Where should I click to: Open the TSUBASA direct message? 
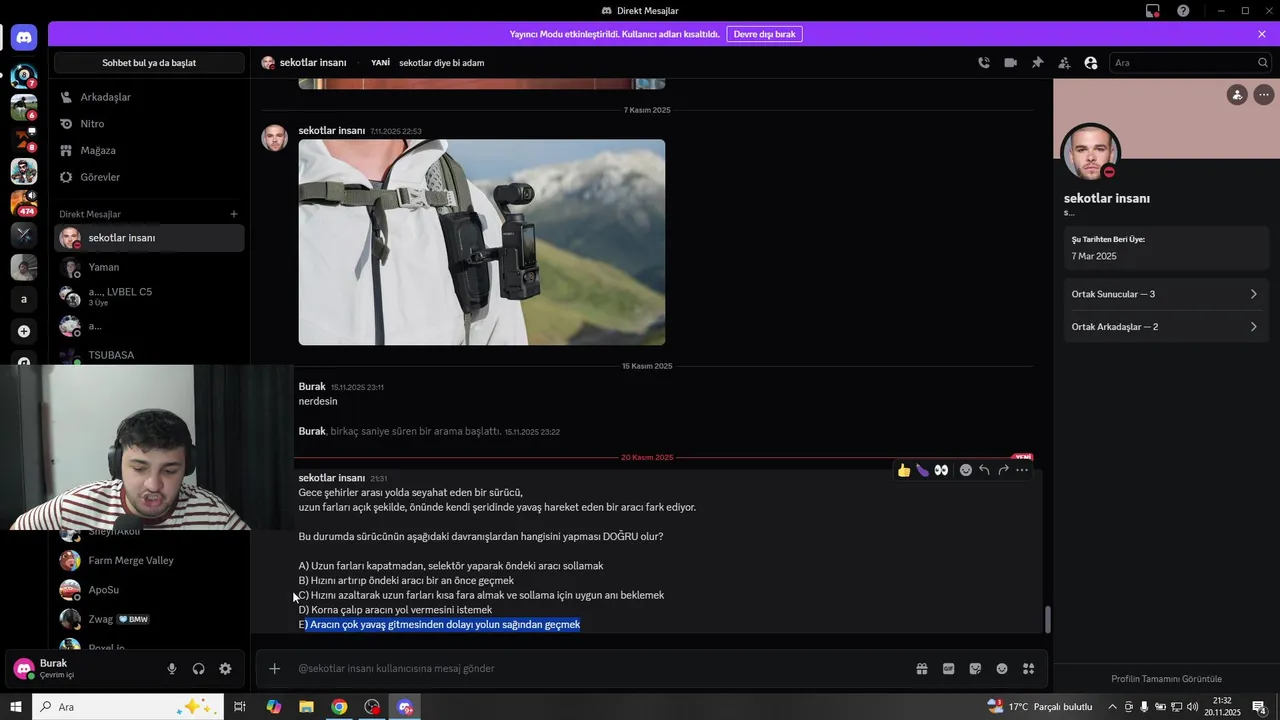click(x=149, y=354)
